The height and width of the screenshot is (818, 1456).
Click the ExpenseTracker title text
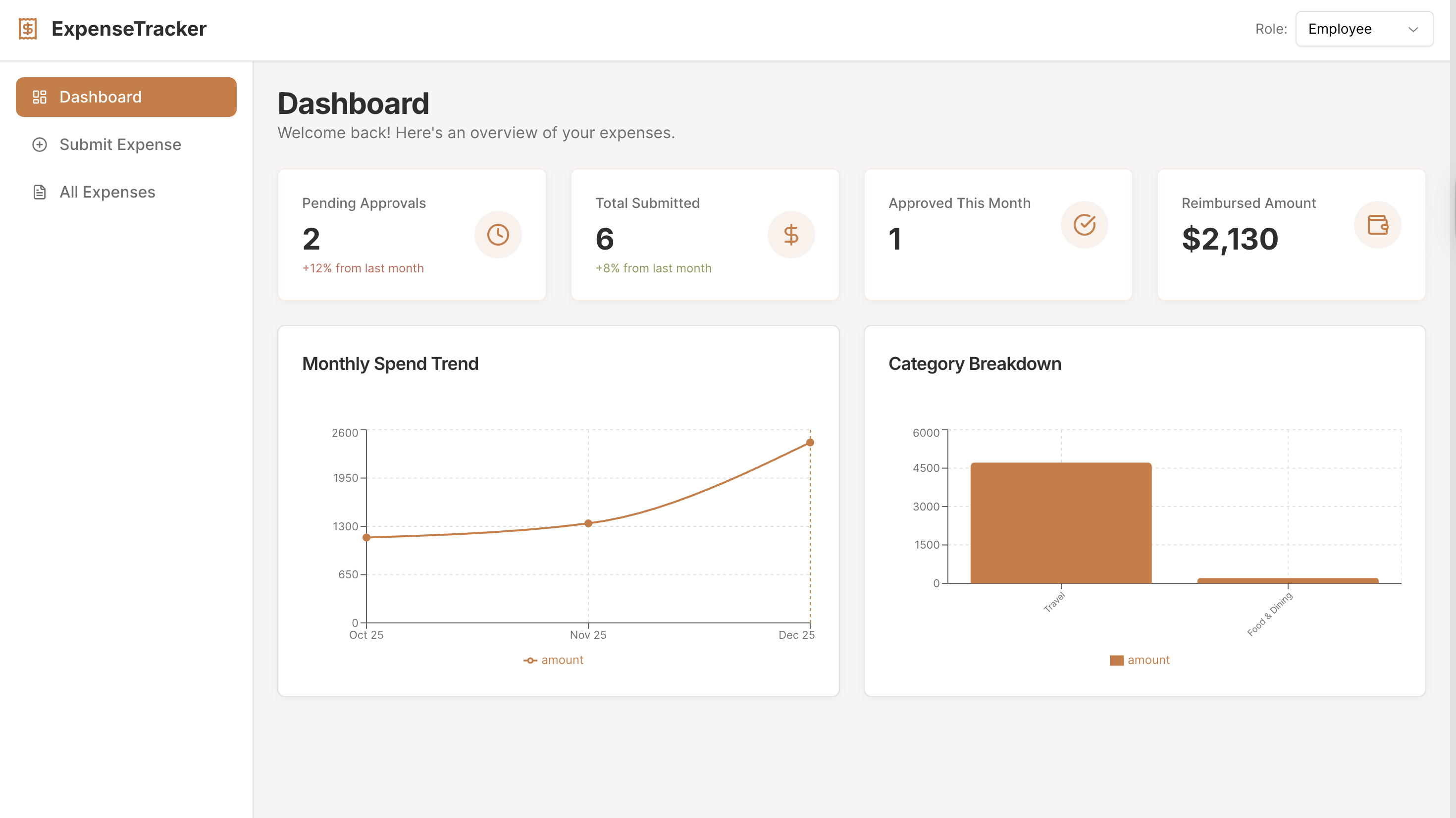[x=129, y=28]
